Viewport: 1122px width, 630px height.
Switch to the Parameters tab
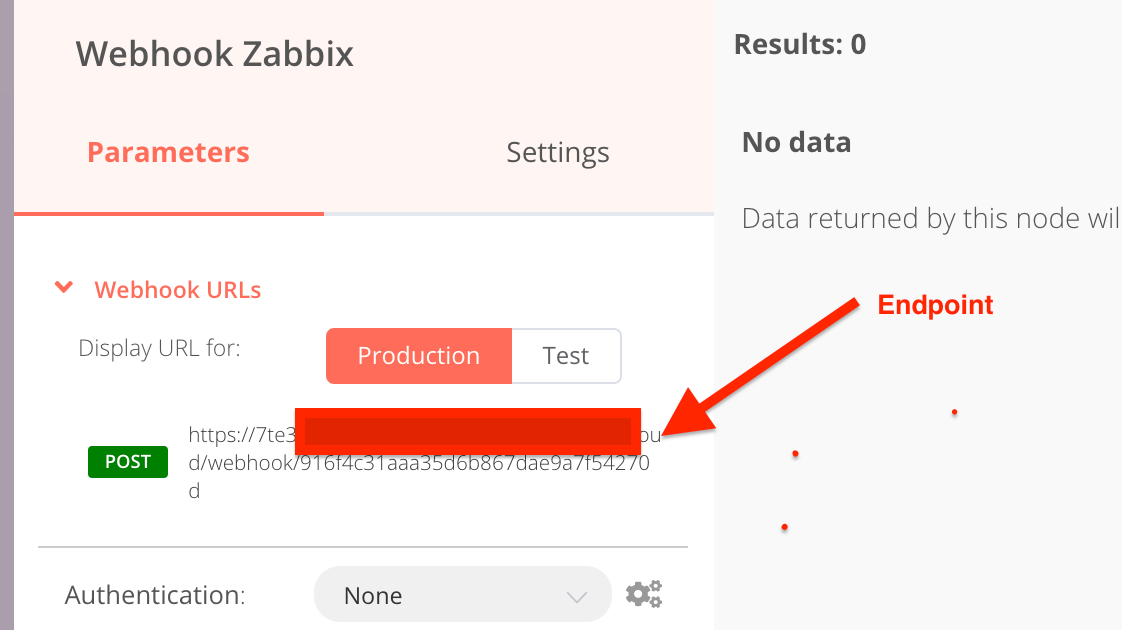pos(168,152)
